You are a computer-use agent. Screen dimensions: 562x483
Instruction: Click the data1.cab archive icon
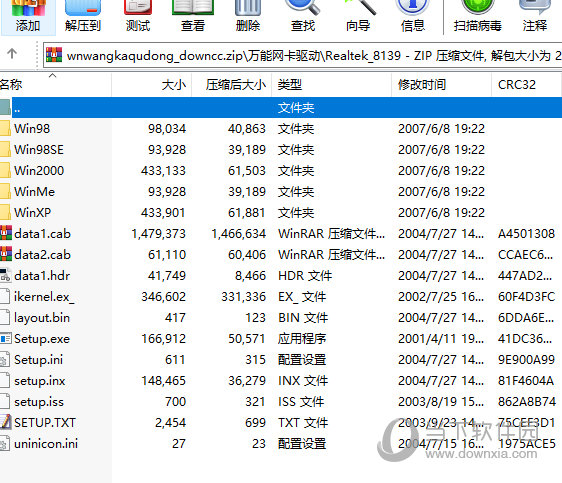pyautogui.click(x=6, y=233)
